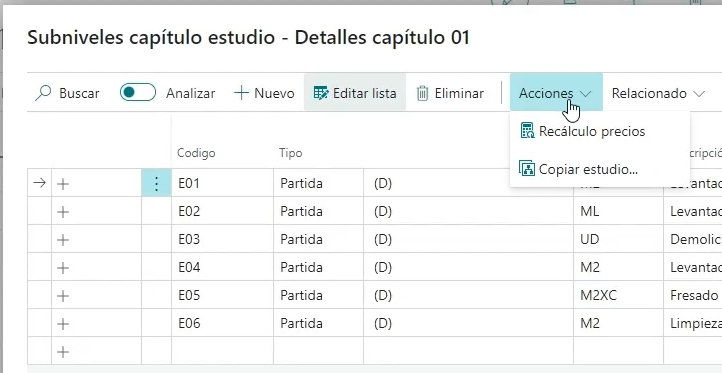
Task: Click the Codigo column header
Action: [196, 153]
